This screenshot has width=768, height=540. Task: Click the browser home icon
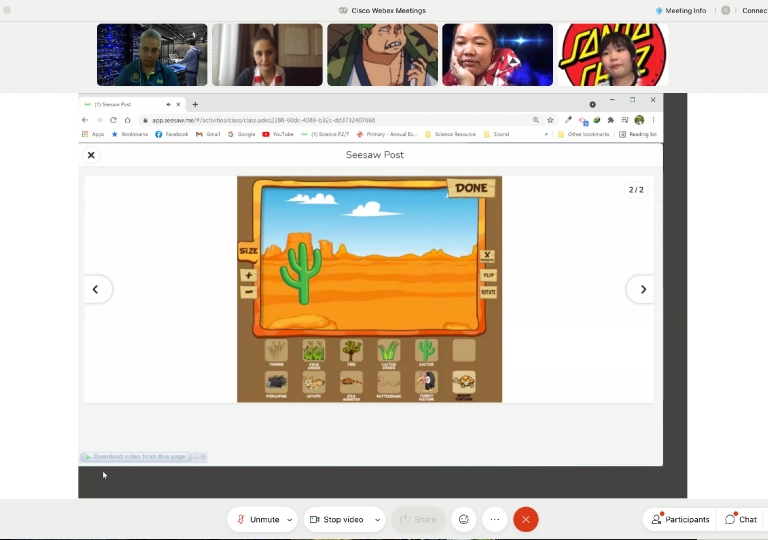(x=127, y=120)
